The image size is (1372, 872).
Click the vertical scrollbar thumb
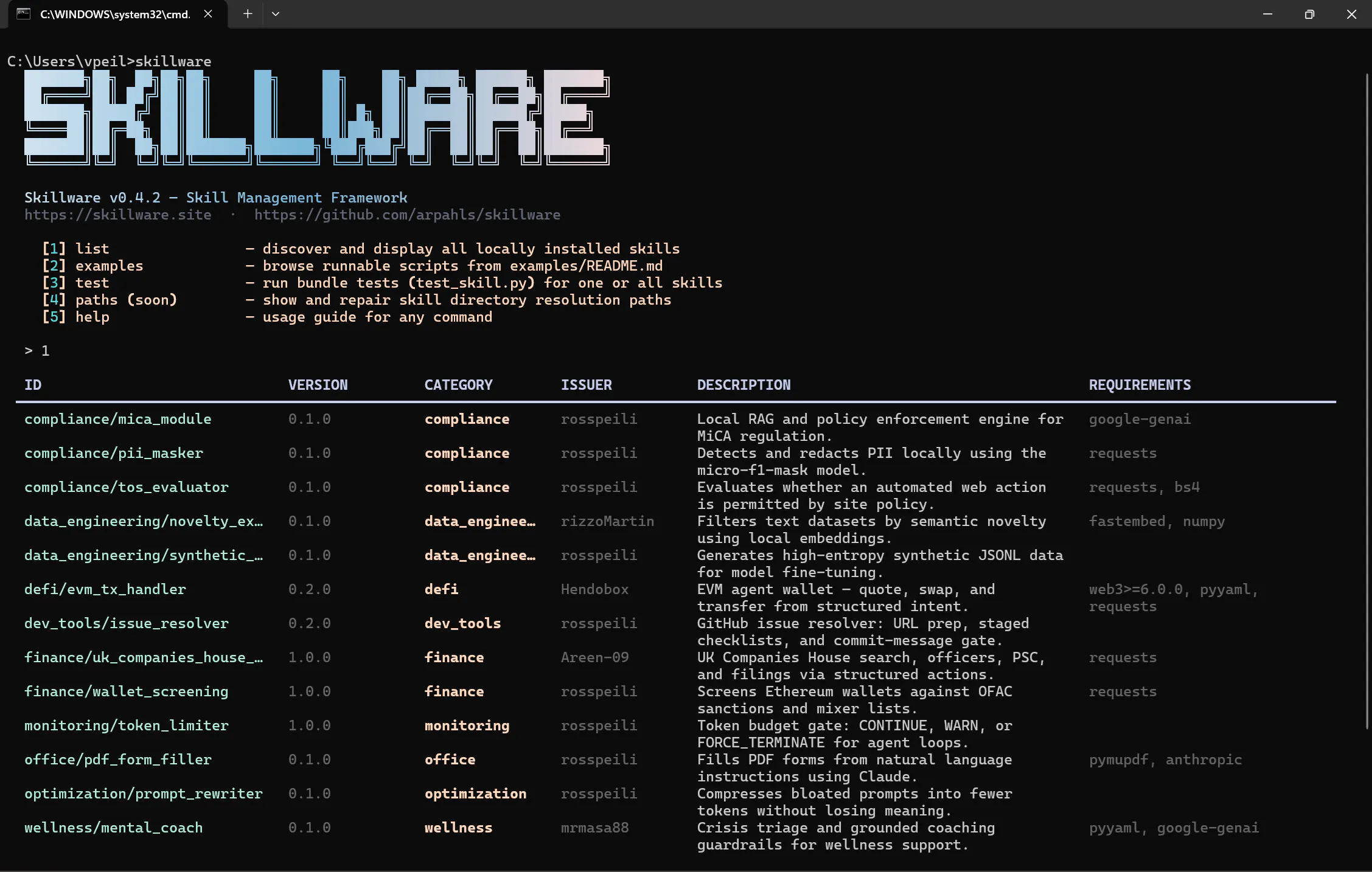click(x=1367, y=401)
